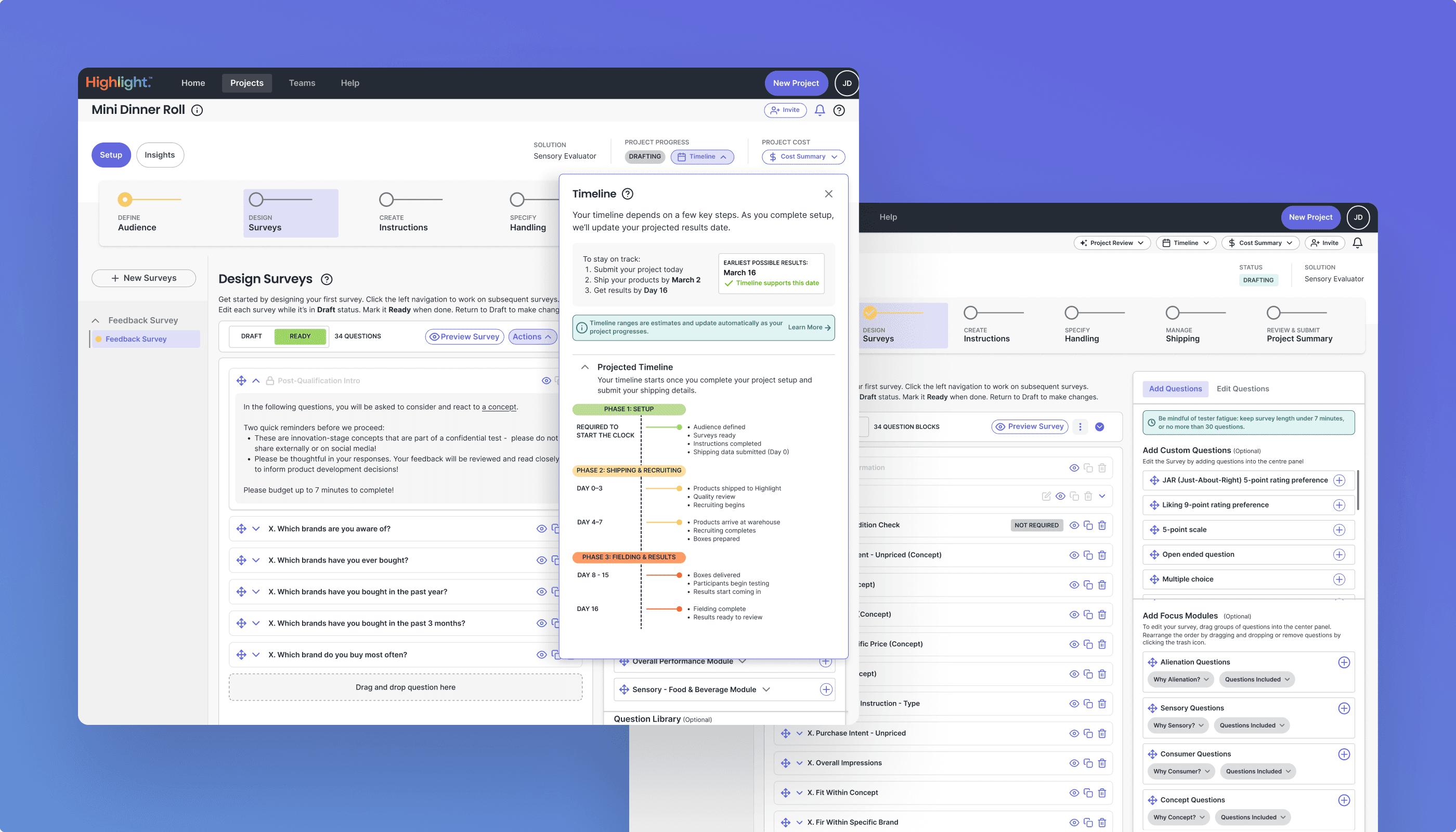1456x832 pixels.
Task: Click the Timeline help question mark icon
Action: tap(628, 194)
